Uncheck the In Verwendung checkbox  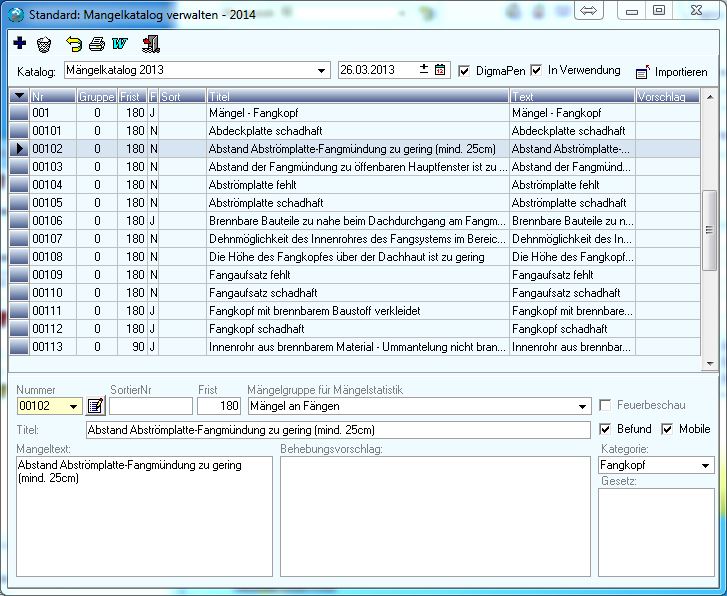coord(537,70)
